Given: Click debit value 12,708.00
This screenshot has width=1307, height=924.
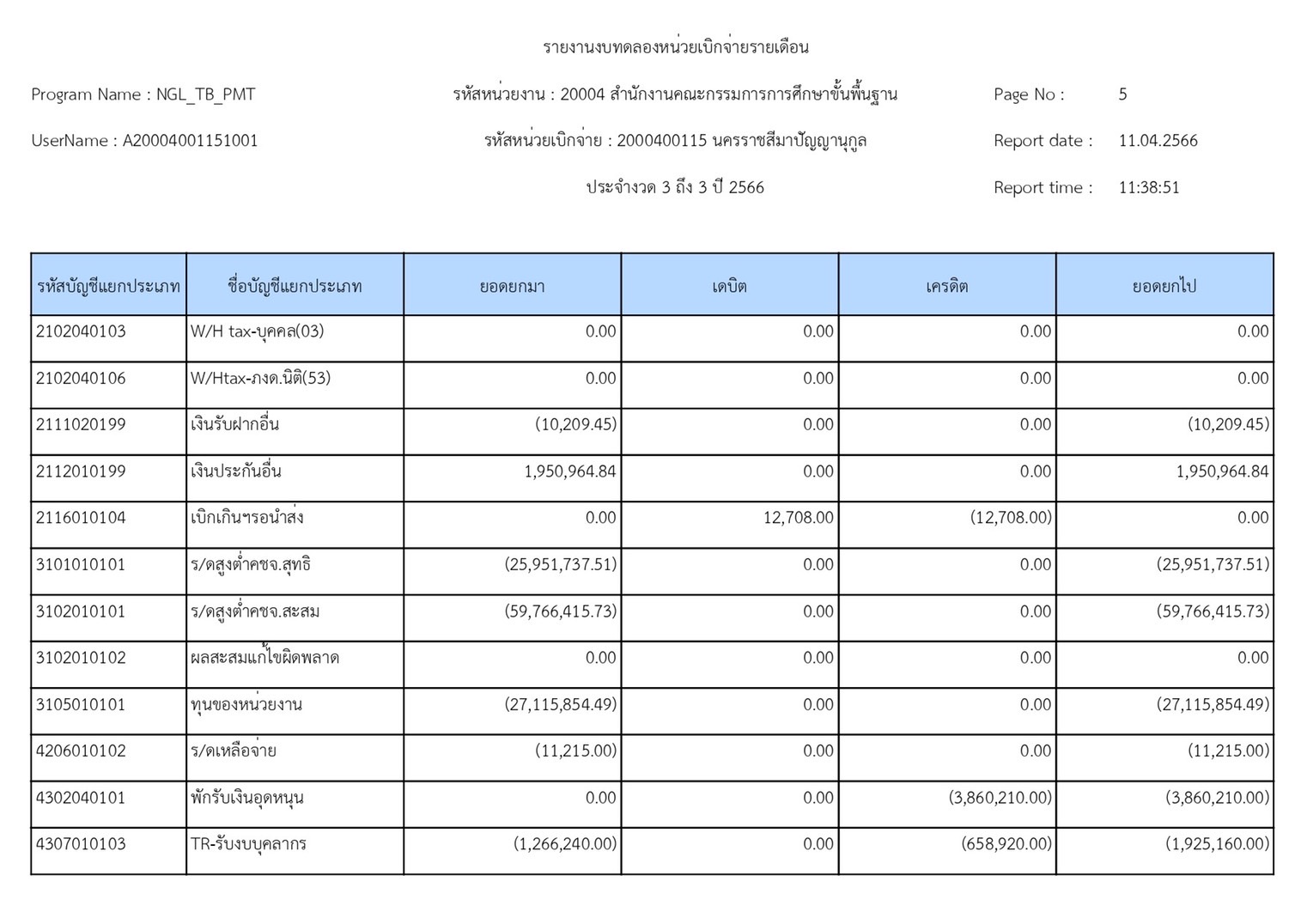Looking at the screenshot, I should pos(798,518).
